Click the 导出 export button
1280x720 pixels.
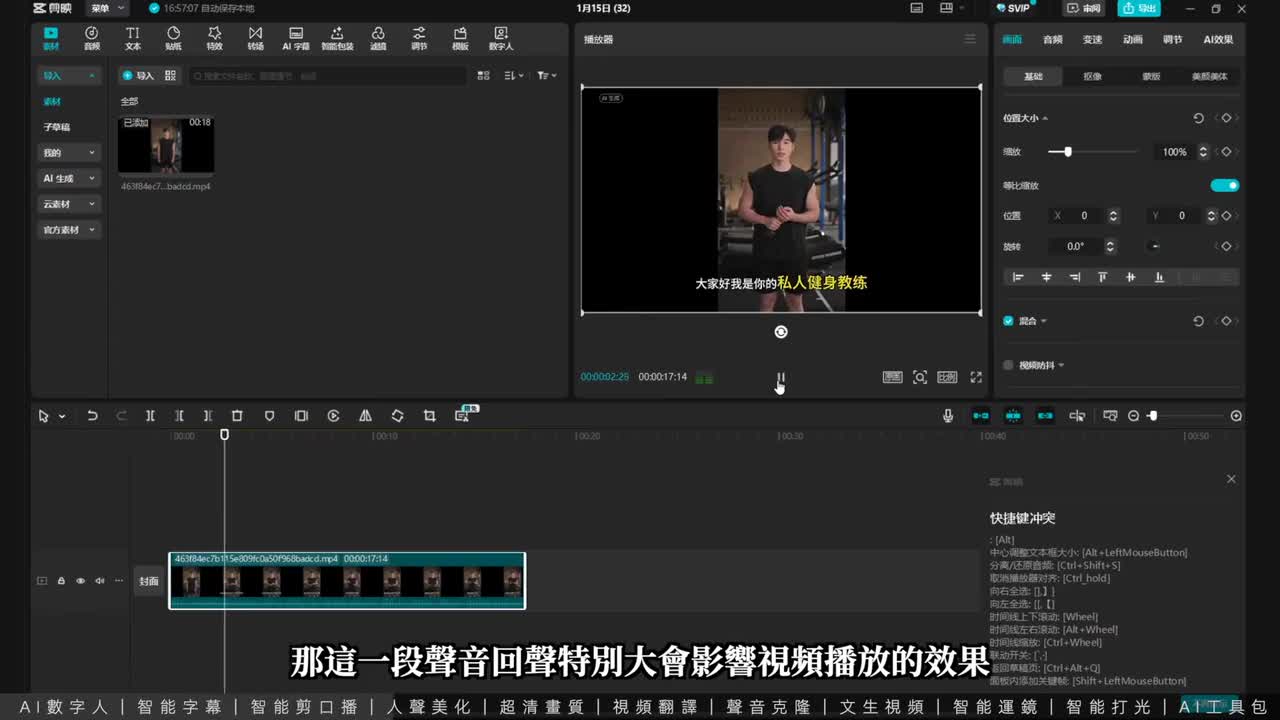(x=1139, y=8)
